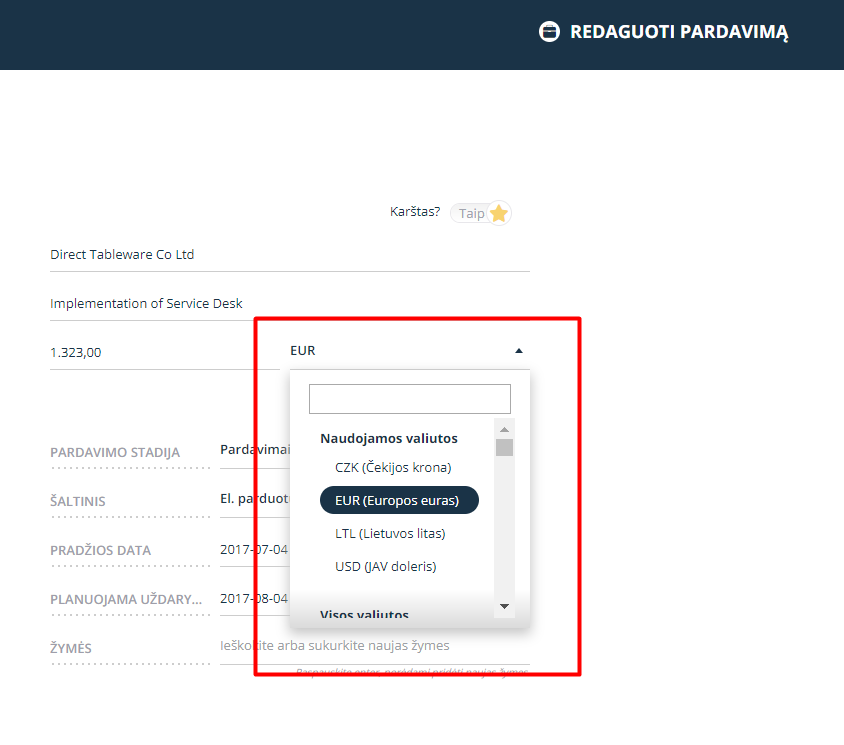
Task: Click the planned closing date 2017-08-04
Action: [254, 599]
